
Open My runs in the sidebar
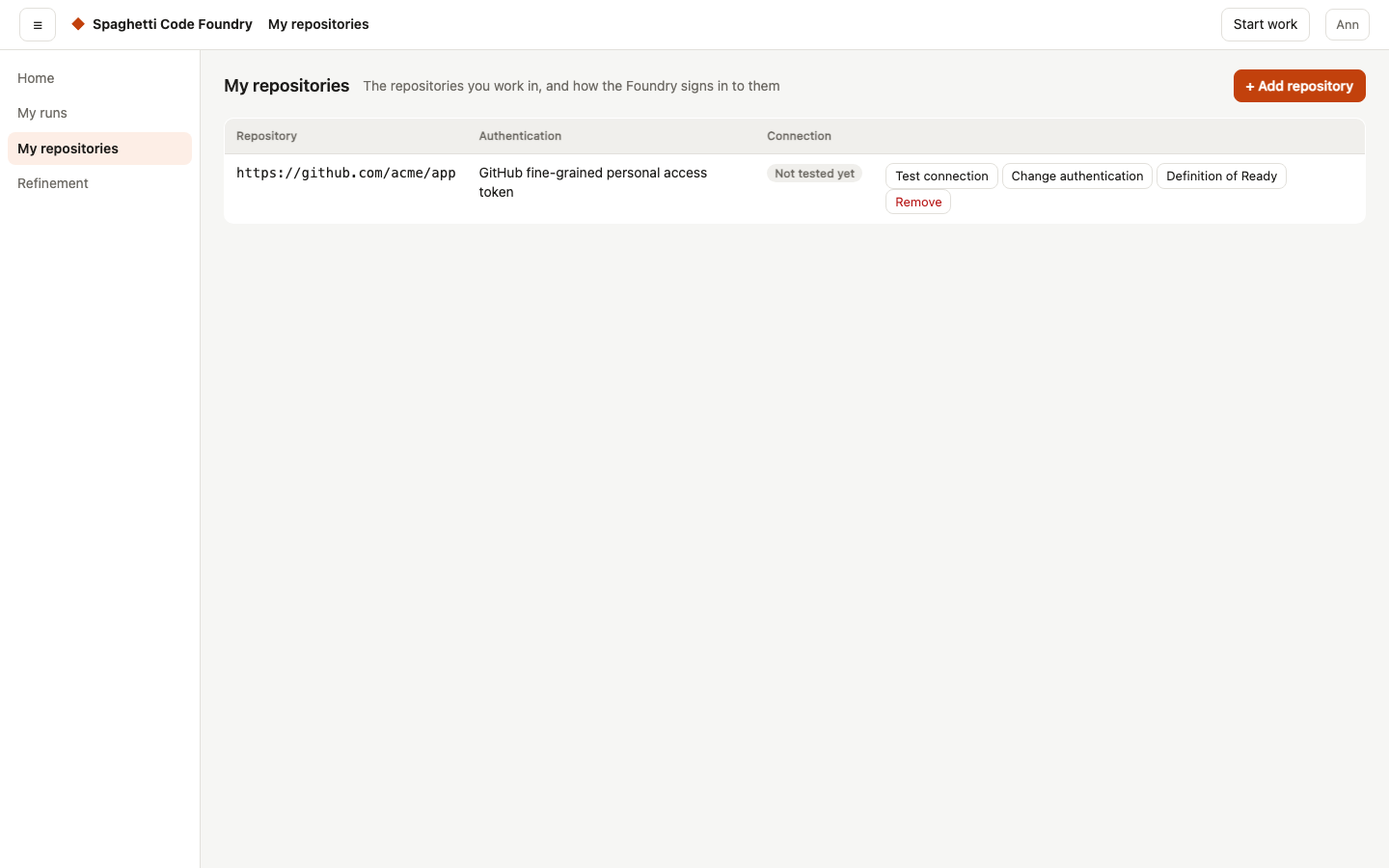coord(99,113)
